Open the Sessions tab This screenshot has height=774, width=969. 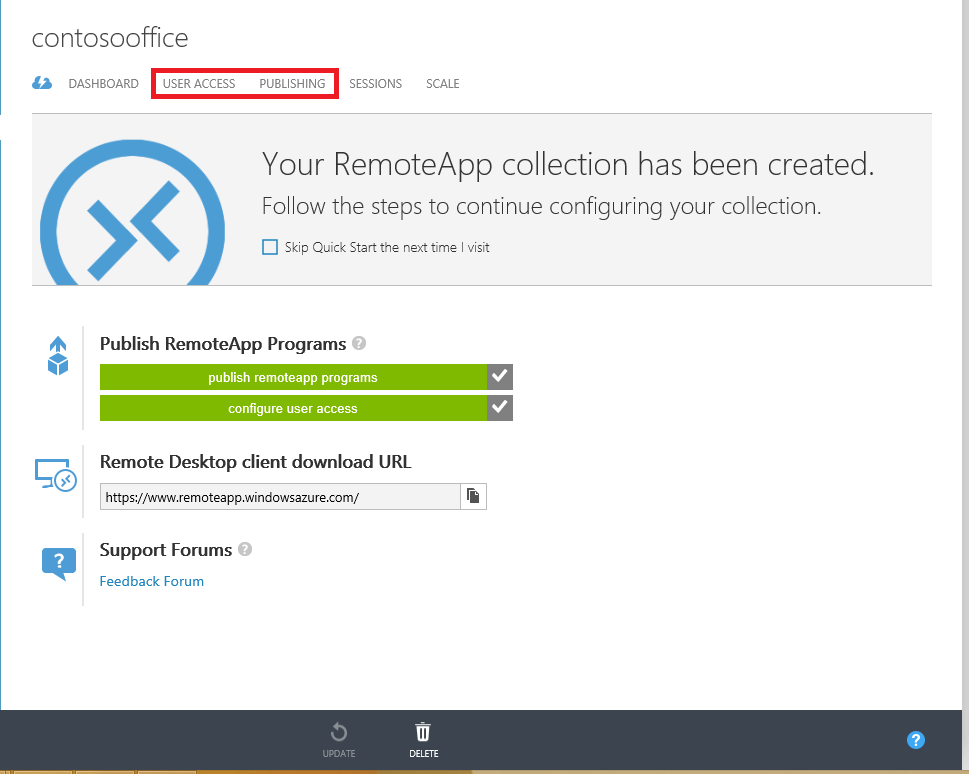click(x=376, y=83)
